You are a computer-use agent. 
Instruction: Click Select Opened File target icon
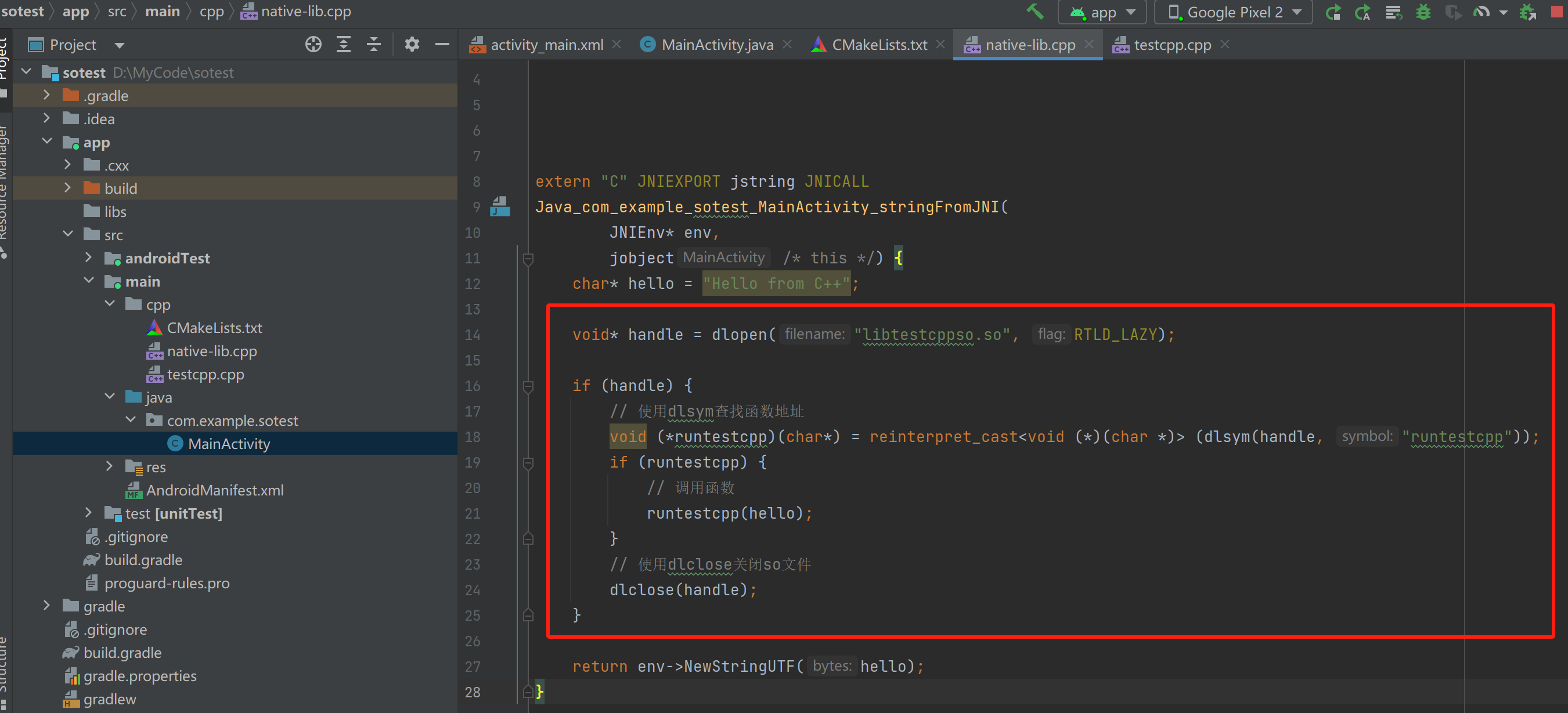click(313, 45)
